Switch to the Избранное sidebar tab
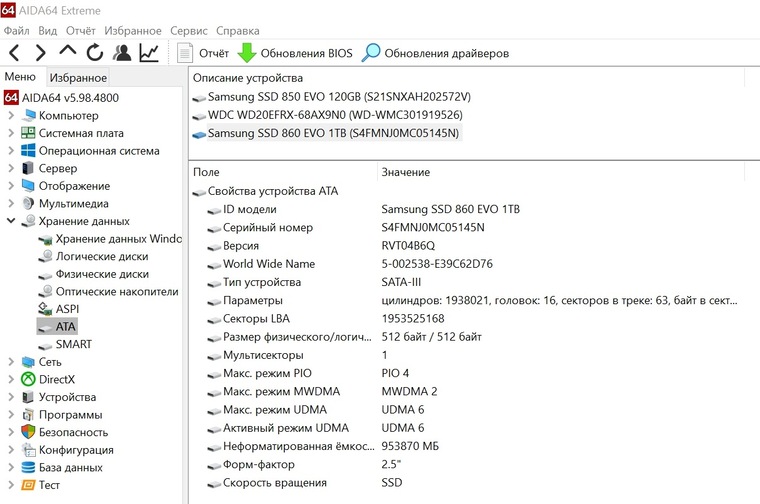Image resolution: width=760 pixels, height=504 pixels. (x=78, y=78)
